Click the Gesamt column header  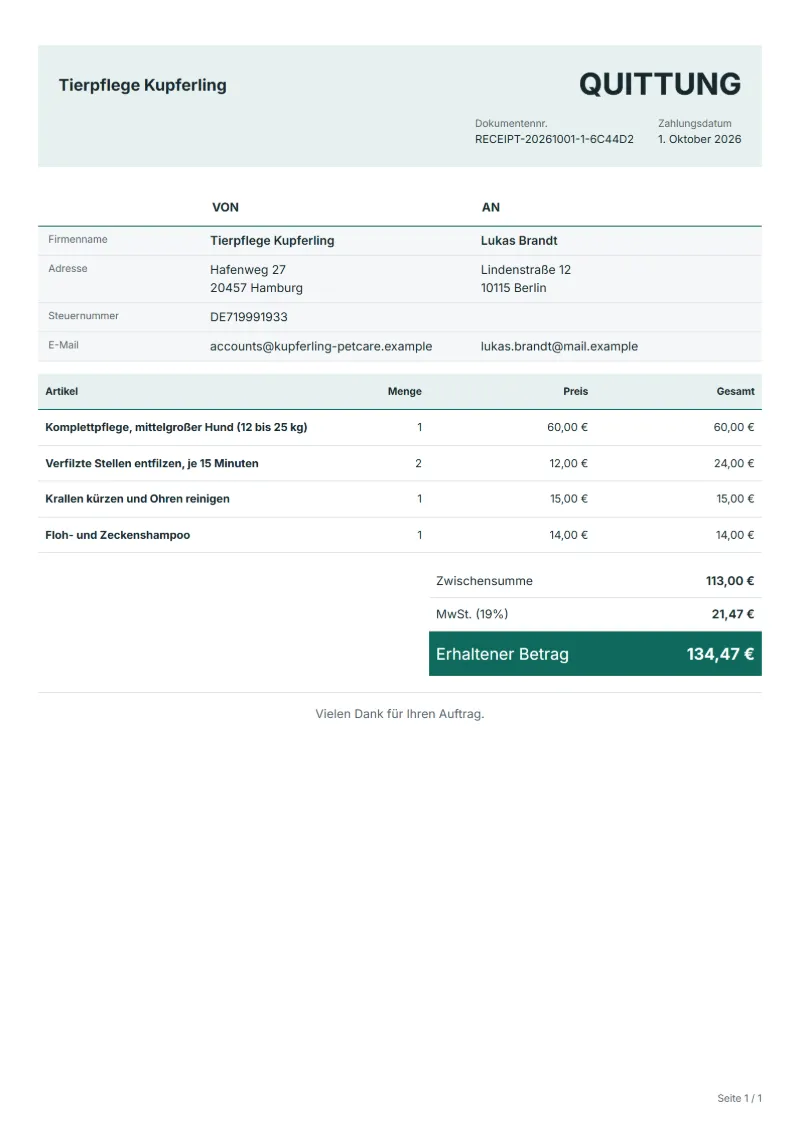pos(735,392)
